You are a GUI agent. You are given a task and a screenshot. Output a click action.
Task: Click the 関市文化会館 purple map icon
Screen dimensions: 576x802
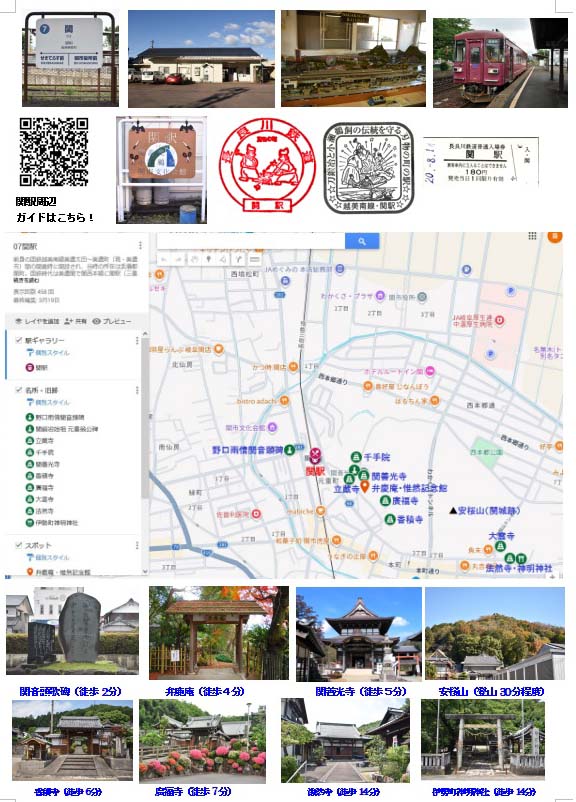[273, 427]
